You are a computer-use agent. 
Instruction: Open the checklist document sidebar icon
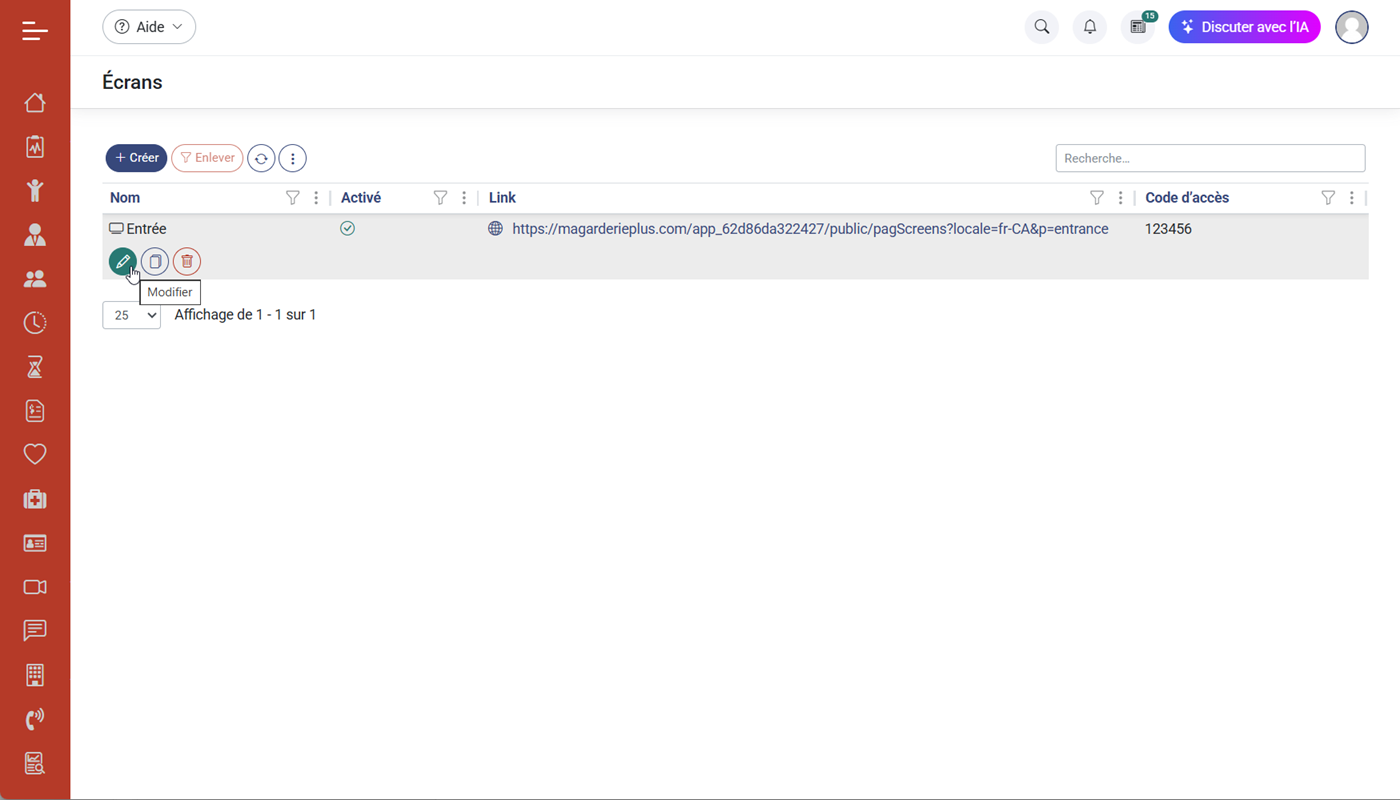[35, 411]
